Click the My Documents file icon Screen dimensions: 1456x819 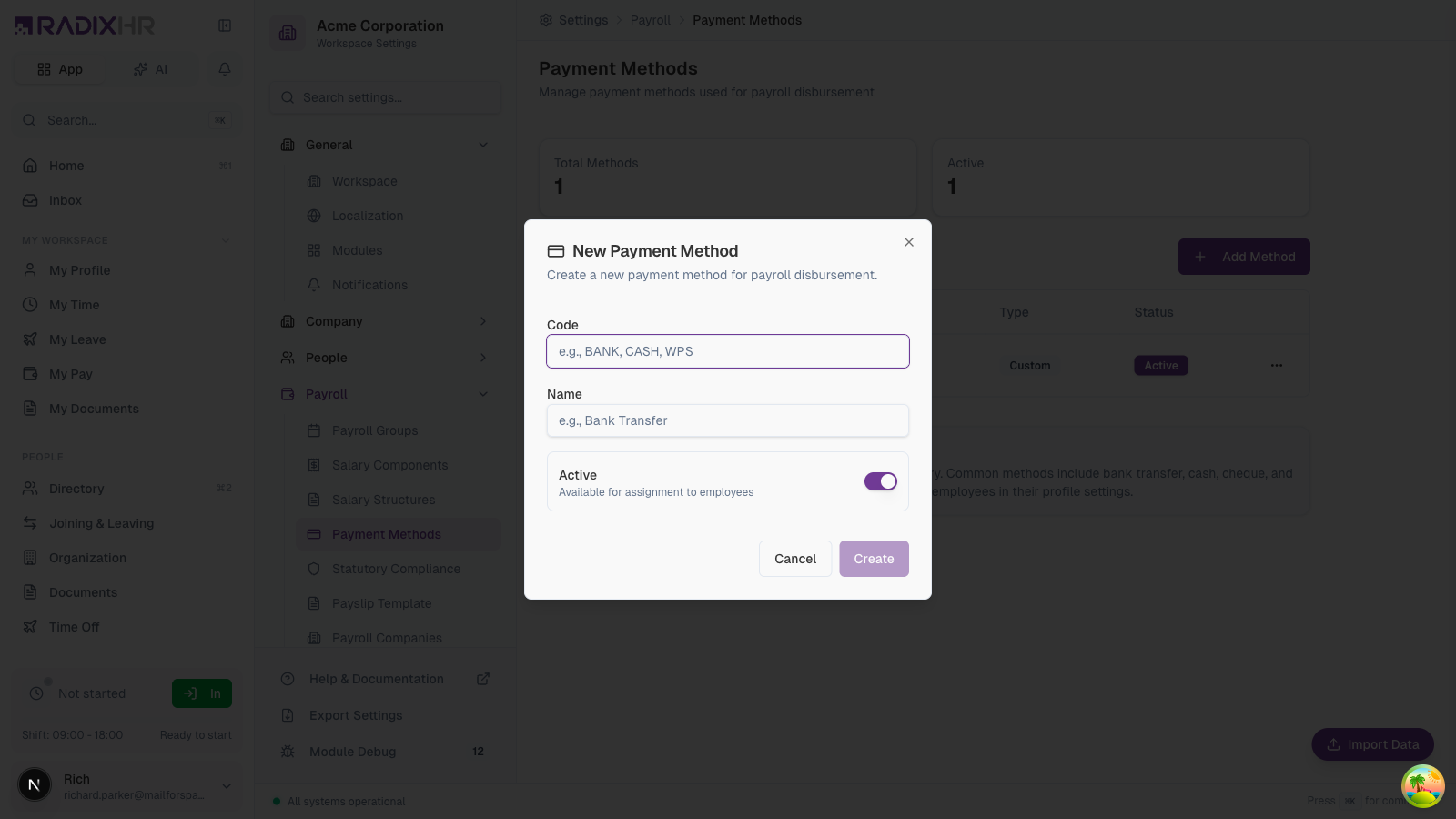pyautogui.click(x=30, y=409)
